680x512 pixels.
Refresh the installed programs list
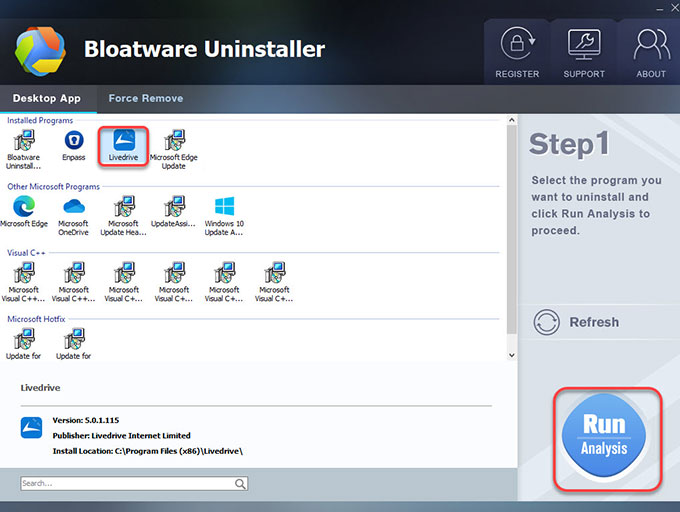pos(577,322)
